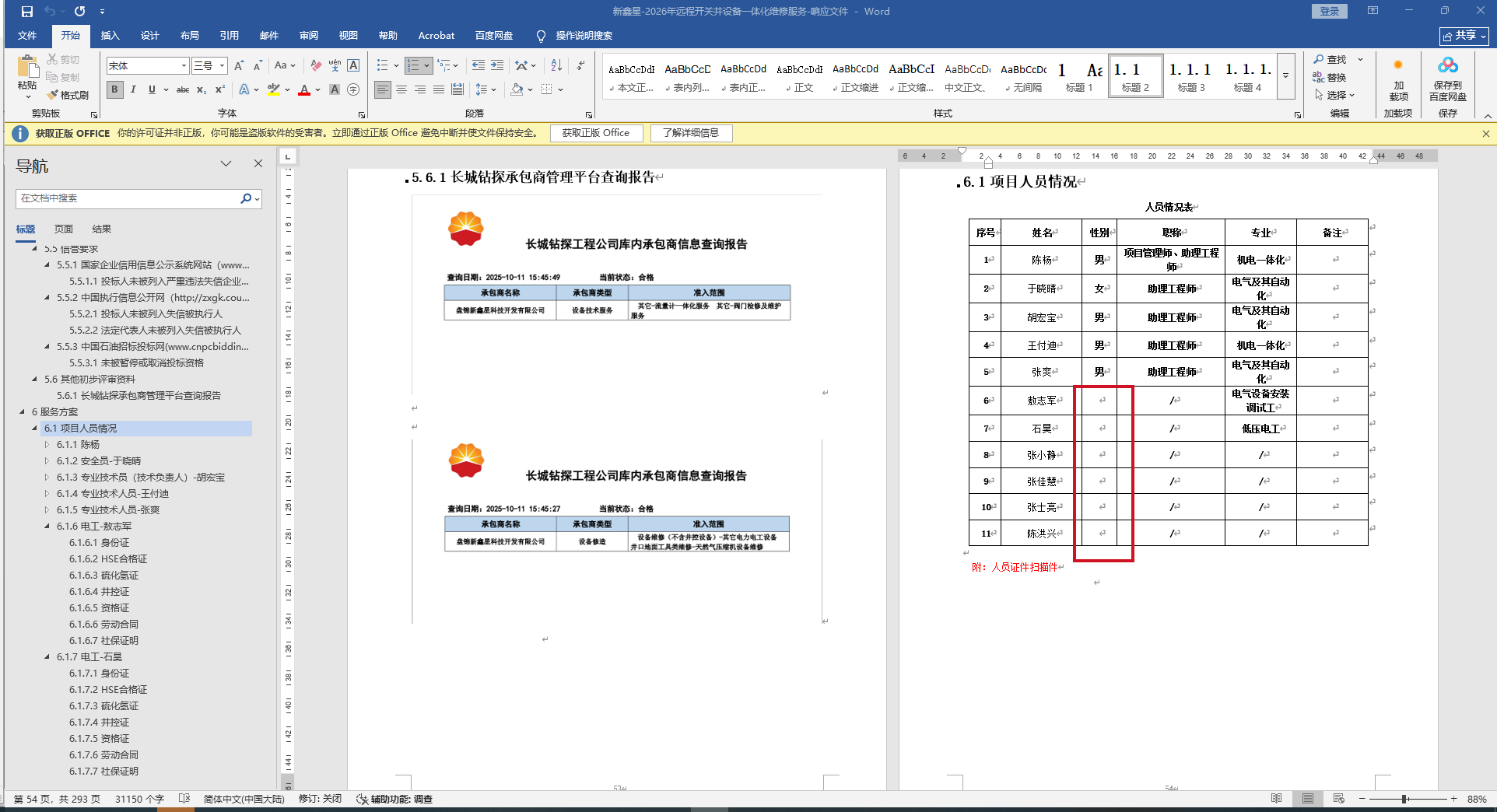Click the 登录 sign-in button
The height and width of the screenshot is (812, 1497).
(x=1330, y=11)
